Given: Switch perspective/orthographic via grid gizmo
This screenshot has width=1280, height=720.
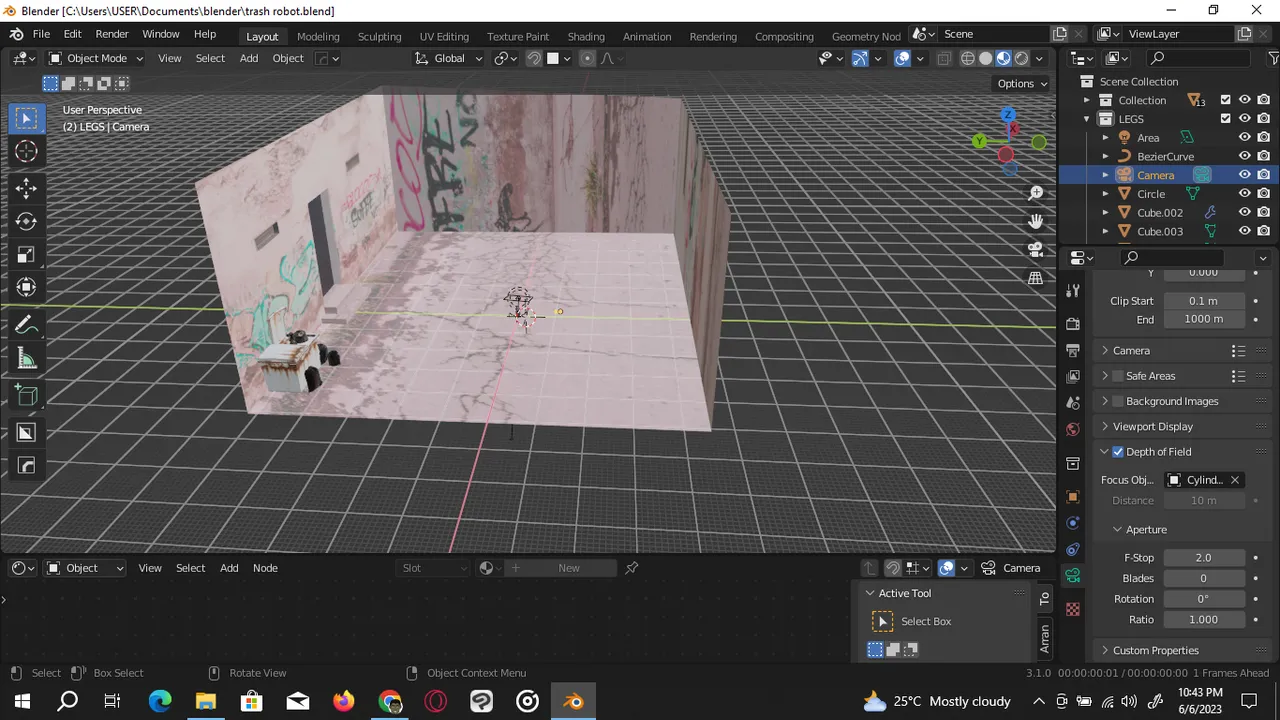Looking at the screenshot, I should pos(1036,278).
